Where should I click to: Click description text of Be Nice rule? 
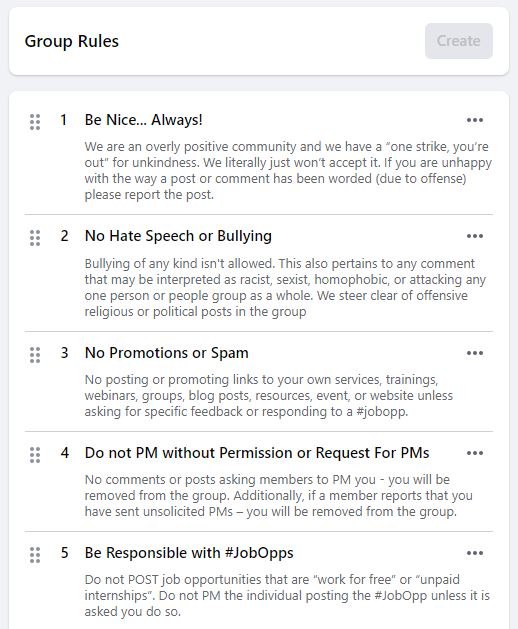pos(288,170)
